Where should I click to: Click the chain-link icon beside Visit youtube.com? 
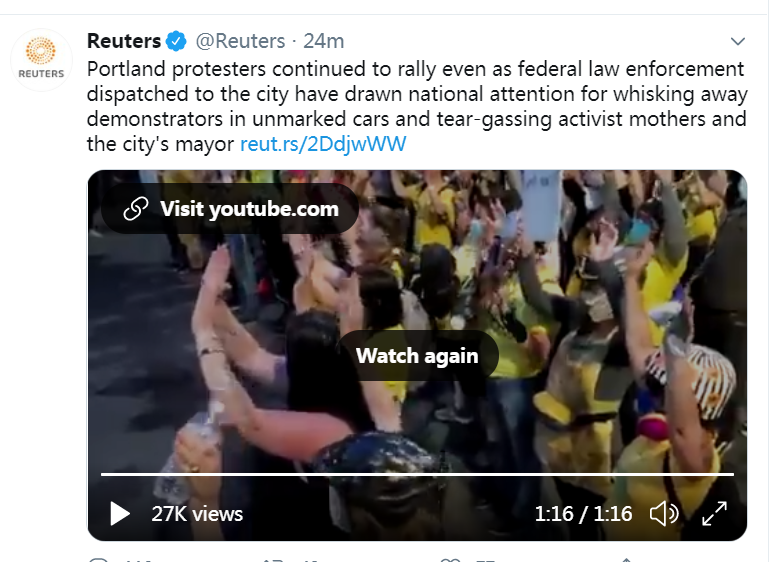point(135,209)
